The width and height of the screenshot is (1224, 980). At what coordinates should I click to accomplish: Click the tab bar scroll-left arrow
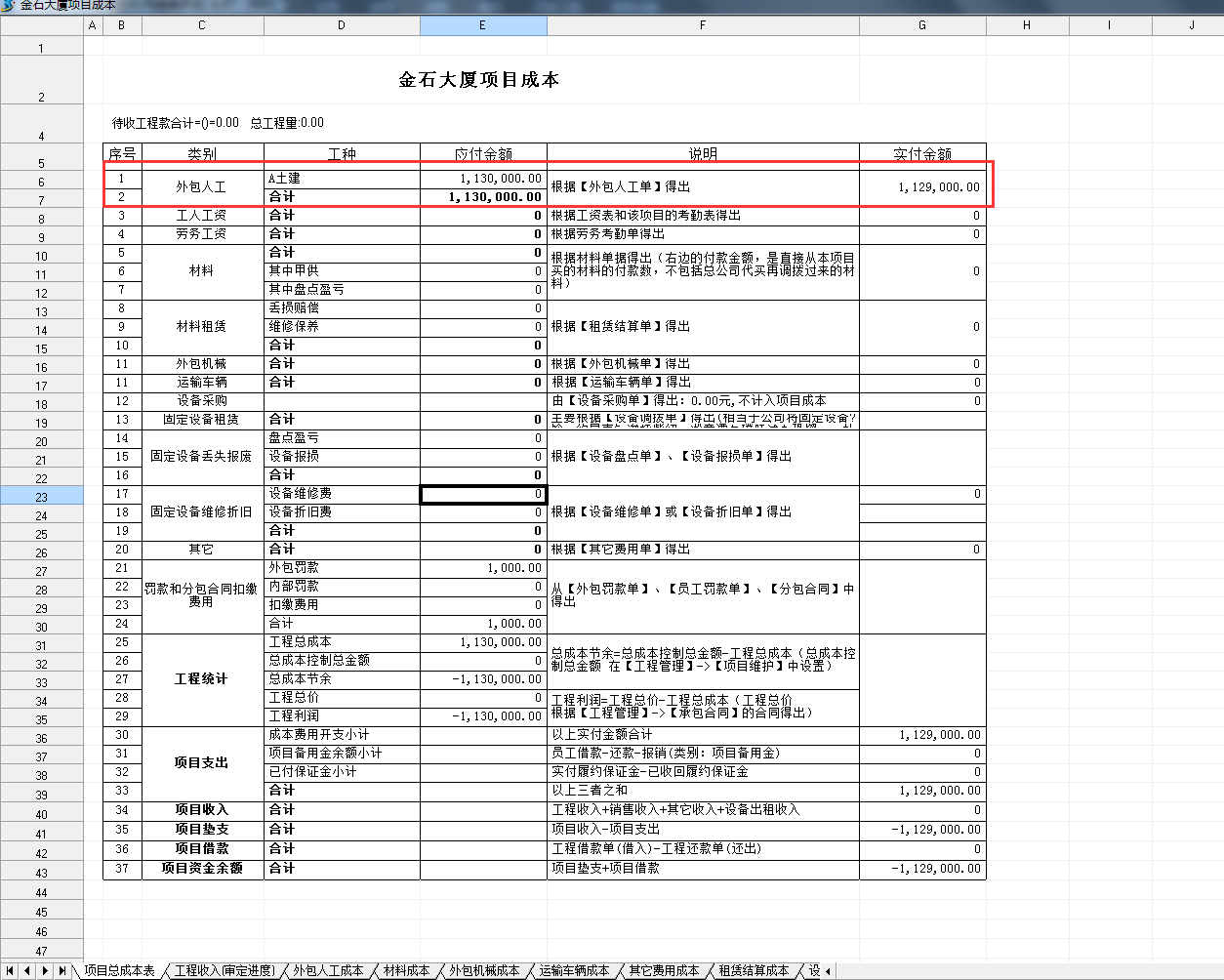828,970
